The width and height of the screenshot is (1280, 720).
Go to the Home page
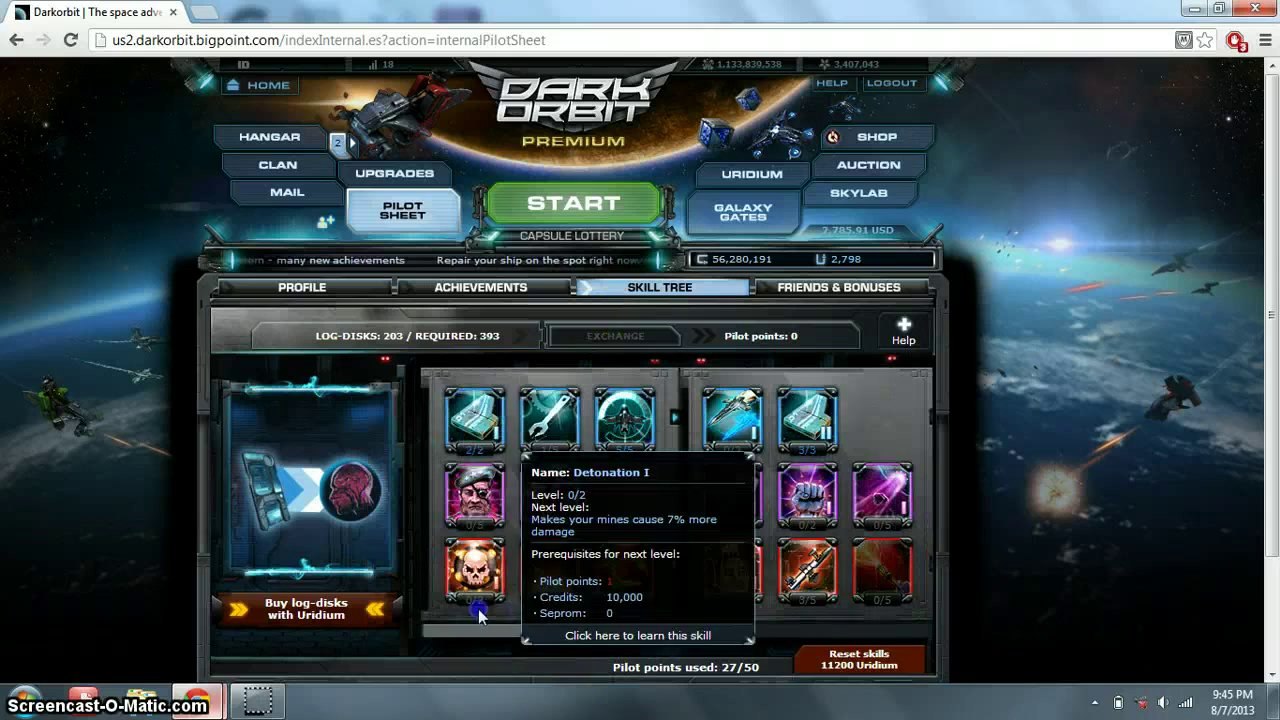point(258,85)
